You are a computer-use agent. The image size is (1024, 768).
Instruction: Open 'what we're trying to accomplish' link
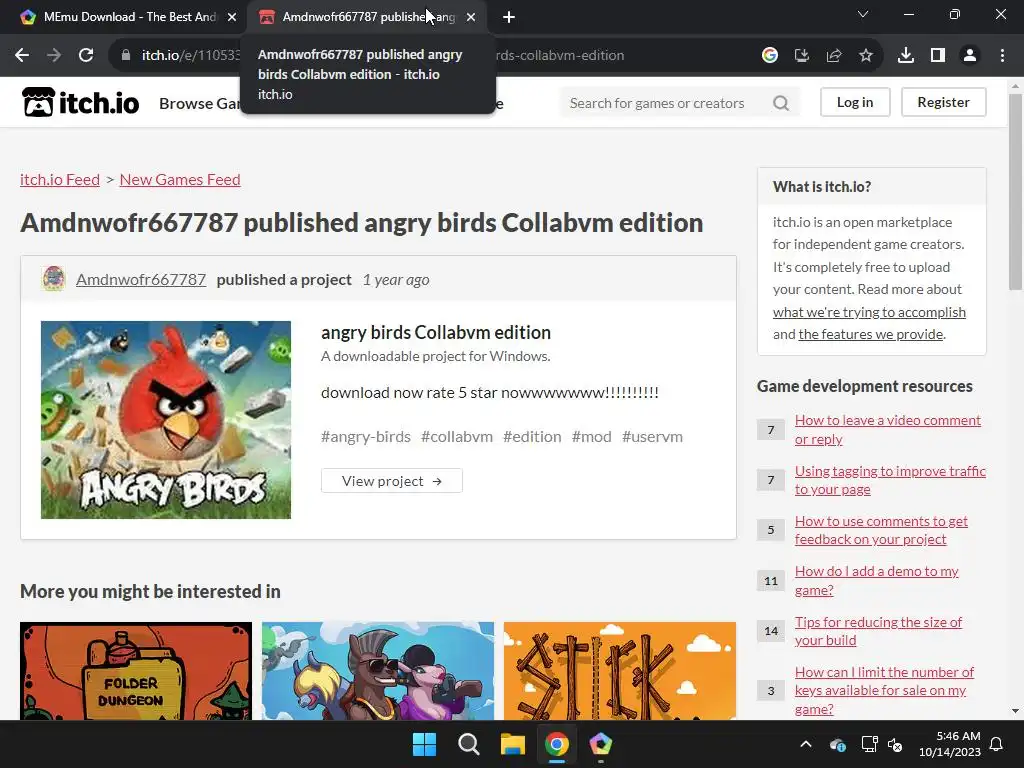pyautogui.click(x=869, y=312)
